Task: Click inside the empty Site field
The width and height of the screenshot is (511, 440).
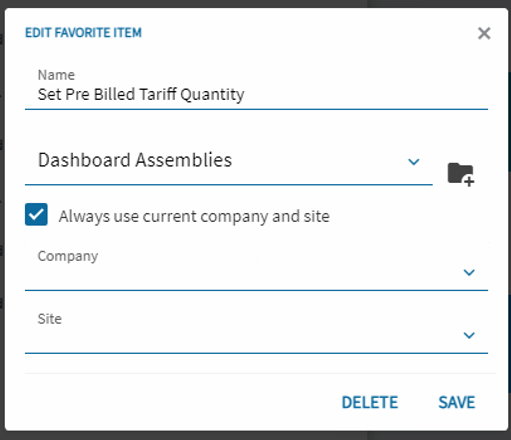Action: point(256,331)
